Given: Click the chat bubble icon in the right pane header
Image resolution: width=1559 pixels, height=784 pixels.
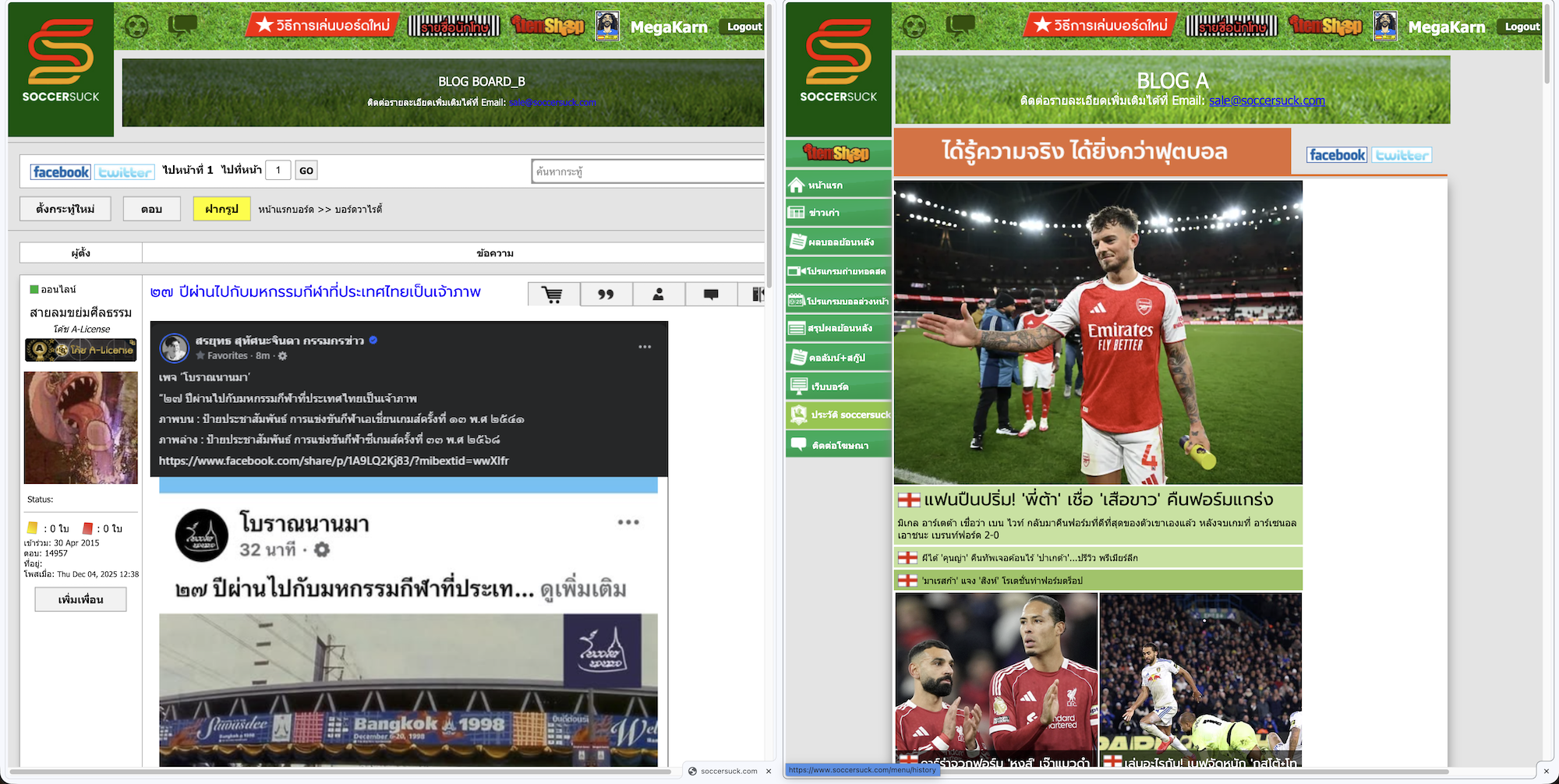Looking at the screenshot, I should [960, 26].
